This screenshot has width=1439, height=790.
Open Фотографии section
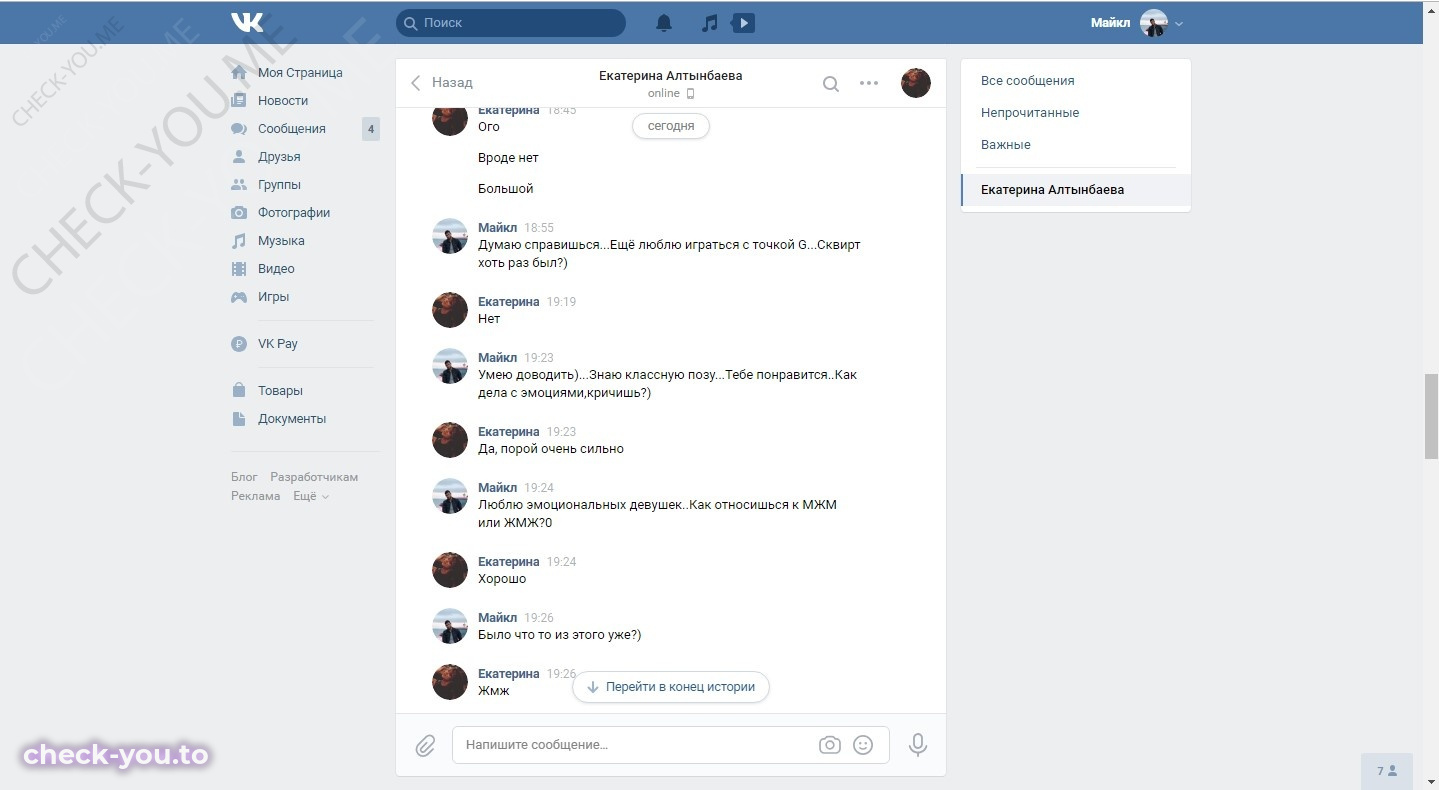tap(294, 213)
